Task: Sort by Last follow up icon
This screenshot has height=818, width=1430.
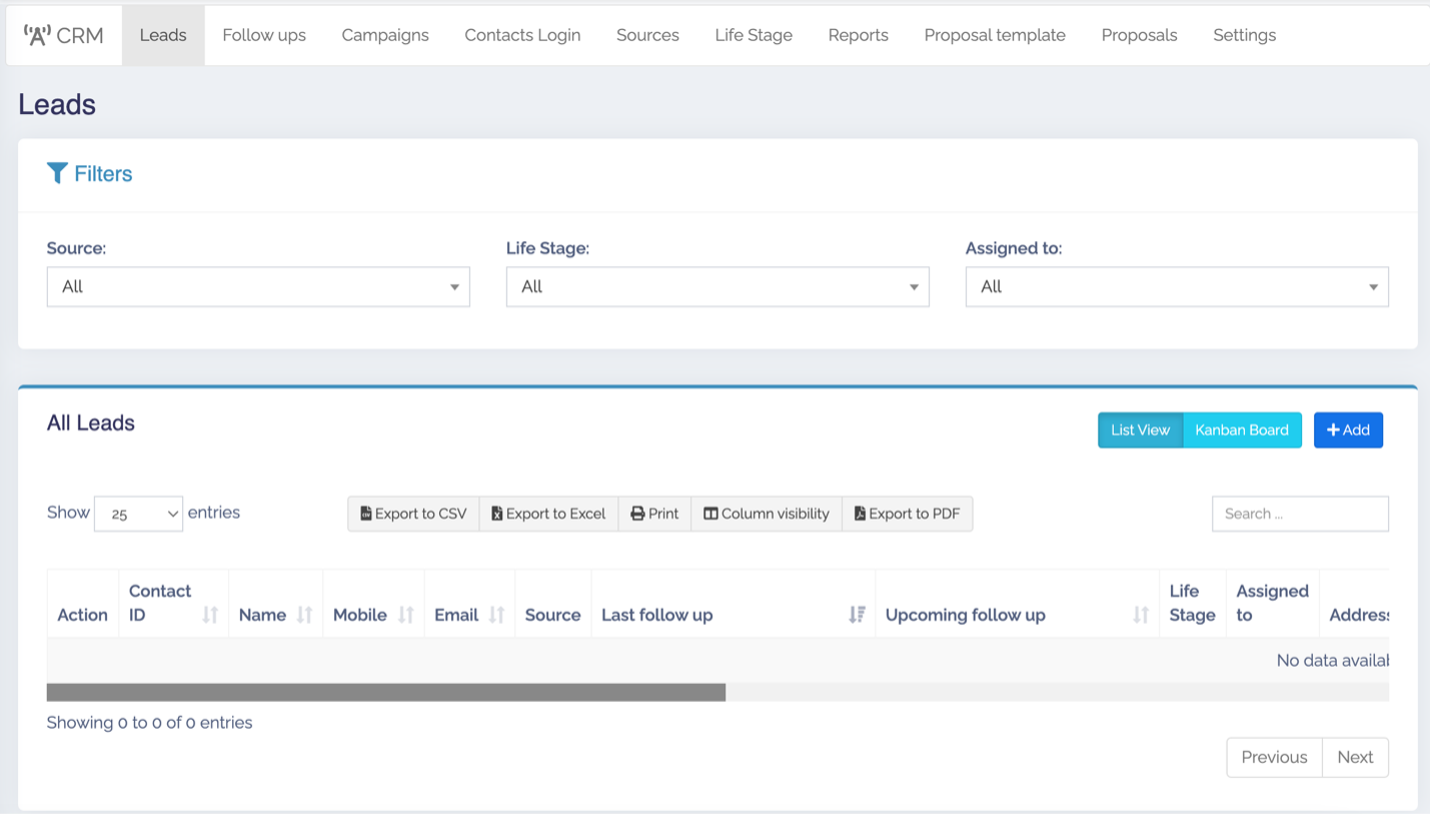Action: [x=856, y=615]
